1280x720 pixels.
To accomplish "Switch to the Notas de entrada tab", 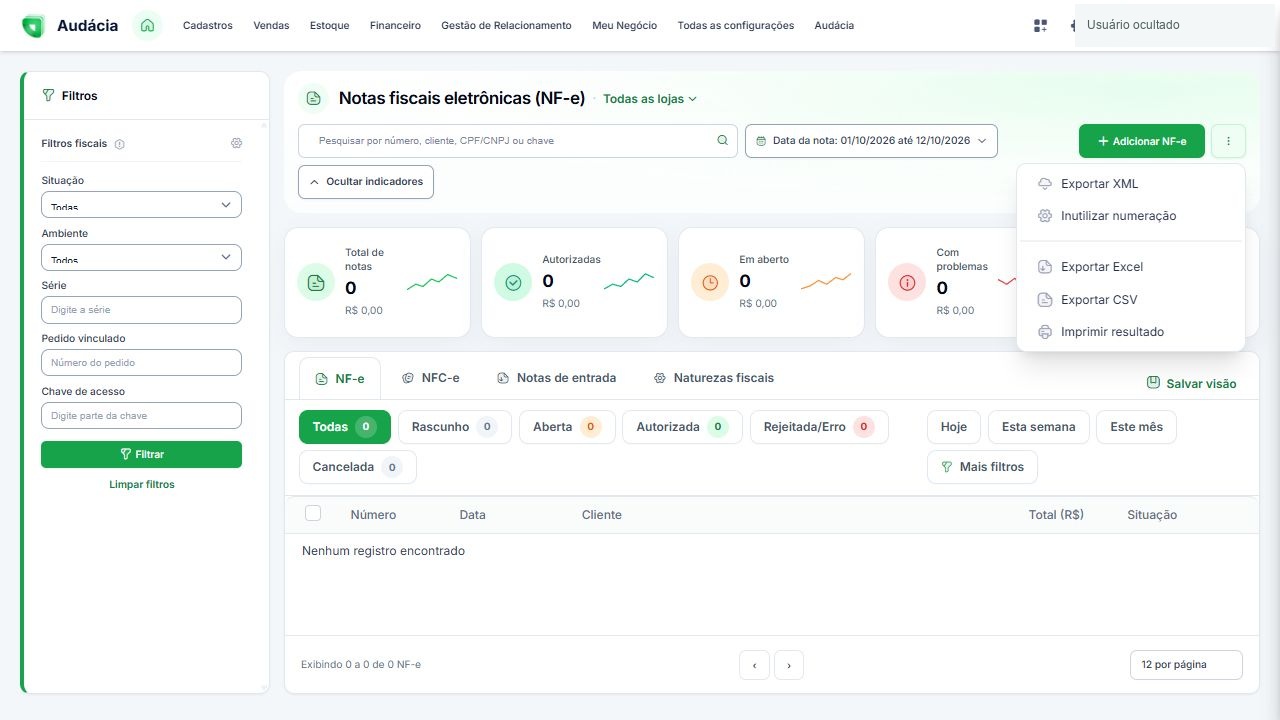I will [556, 378].
